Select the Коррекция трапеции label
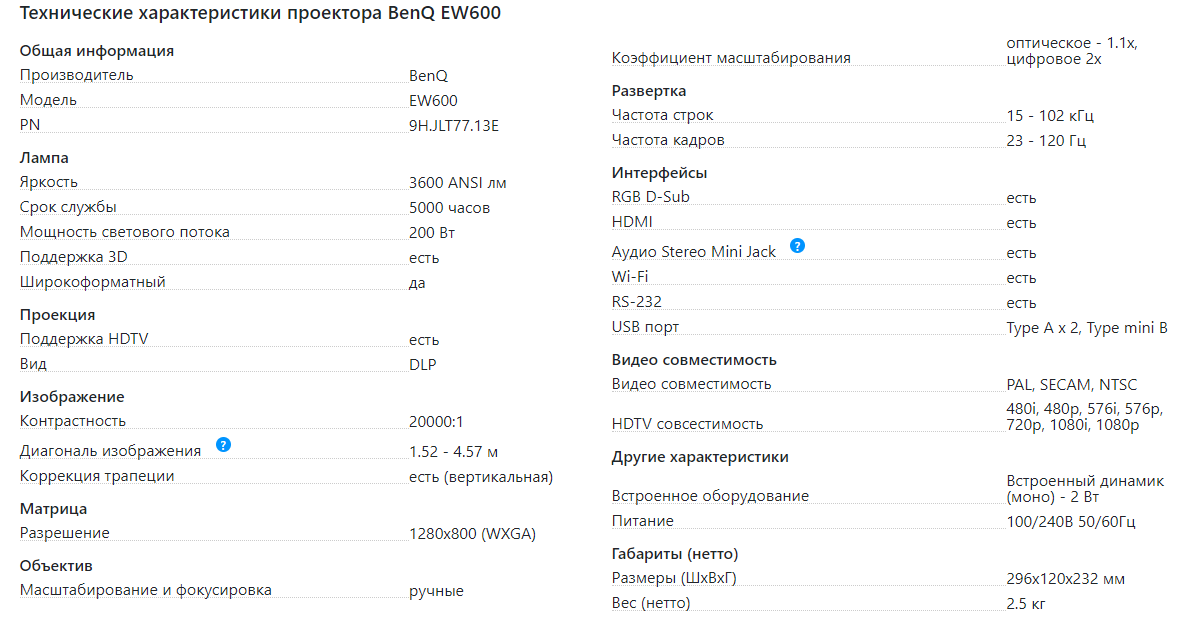Viewport: 1190px width, 618px height. click(97, 476)
